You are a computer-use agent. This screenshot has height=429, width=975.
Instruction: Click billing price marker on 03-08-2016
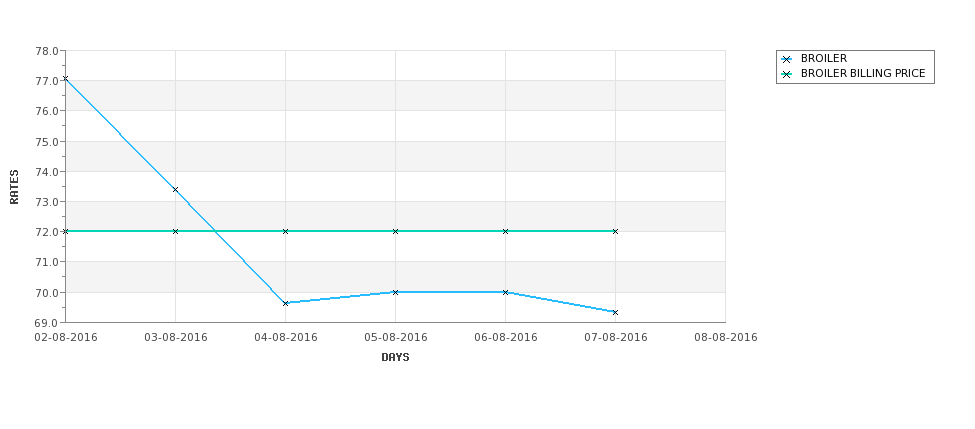175,231
